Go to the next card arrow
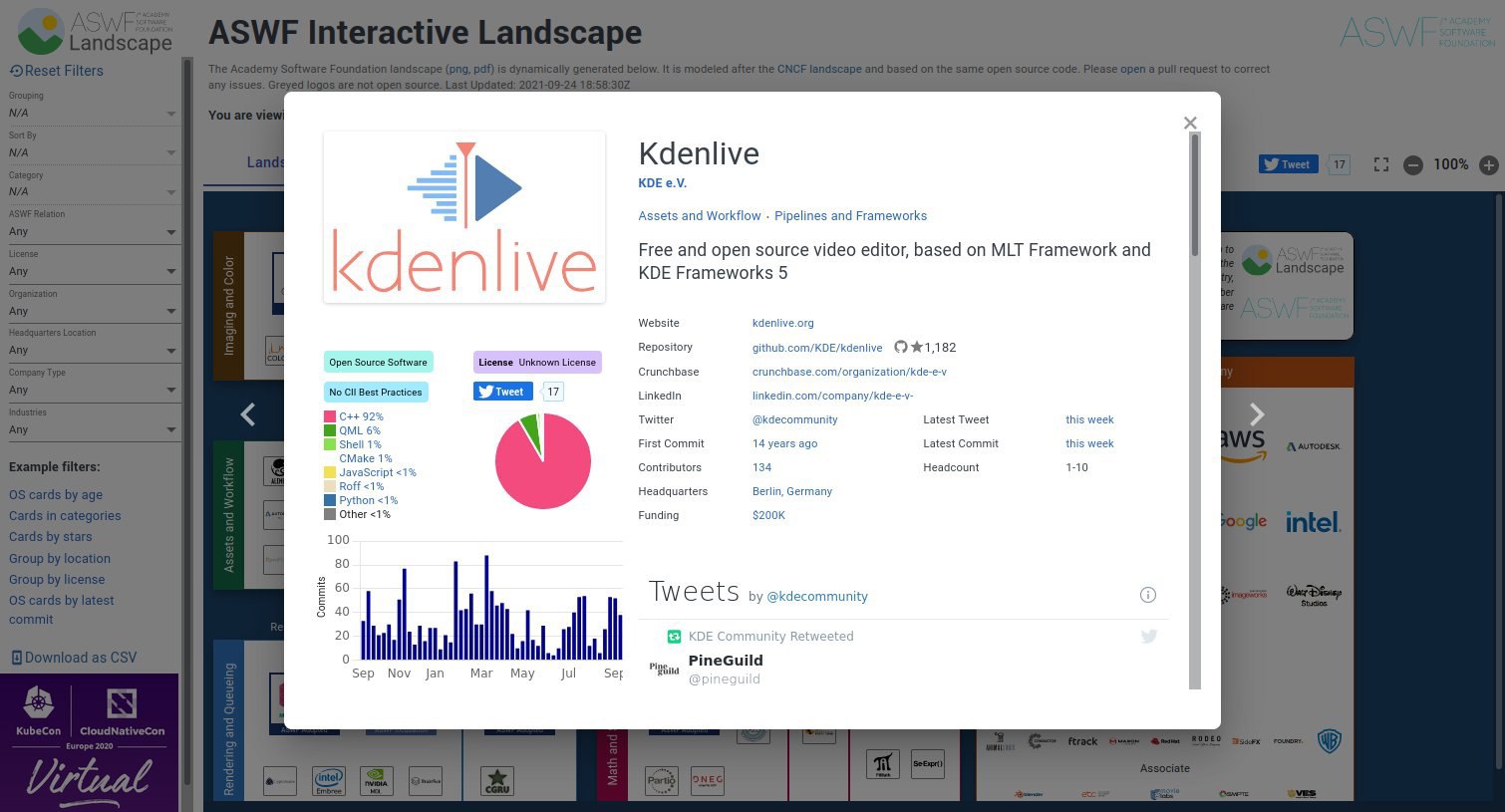The width and height of the screenshot is (1505, 812). coord(1257,413)
